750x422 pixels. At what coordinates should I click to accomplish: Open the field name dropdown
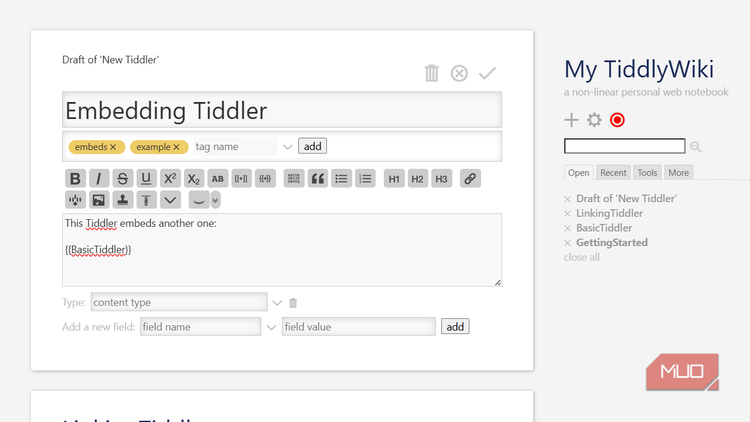pyautogui.click(x=271, y=327)
